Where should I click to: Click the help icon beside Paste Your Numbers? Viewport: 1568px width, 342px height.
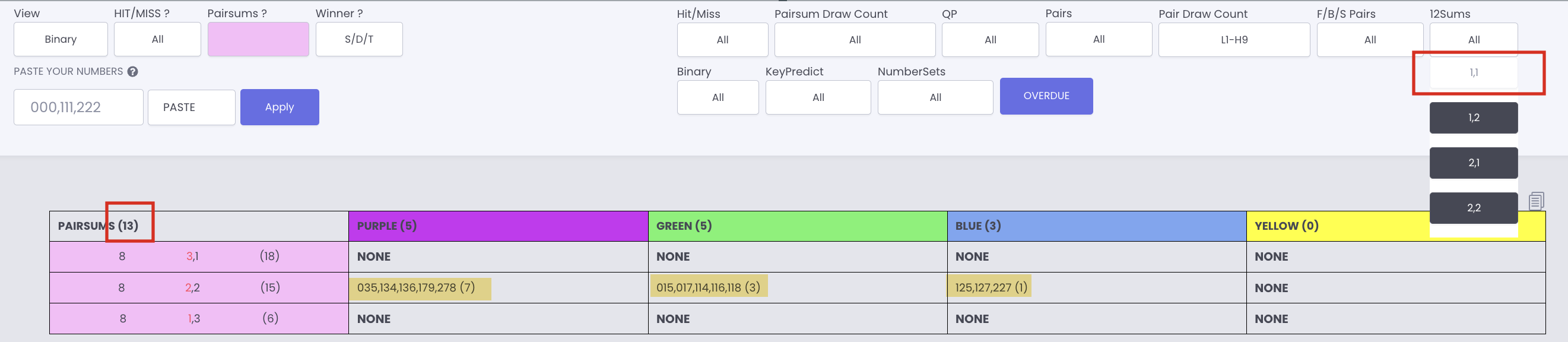pyautogui.click(x=133, y=71)
